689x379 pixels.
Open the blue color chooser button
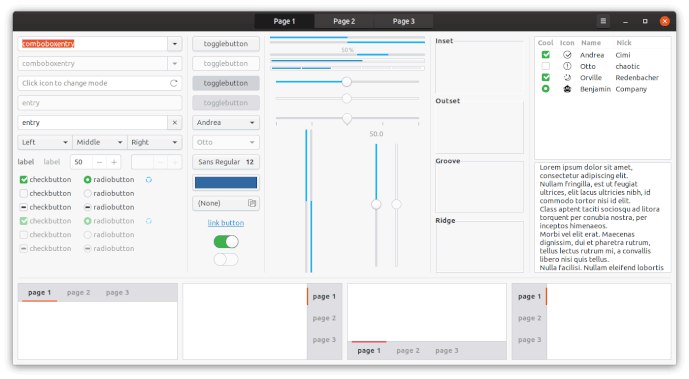(x=226, y=183)
